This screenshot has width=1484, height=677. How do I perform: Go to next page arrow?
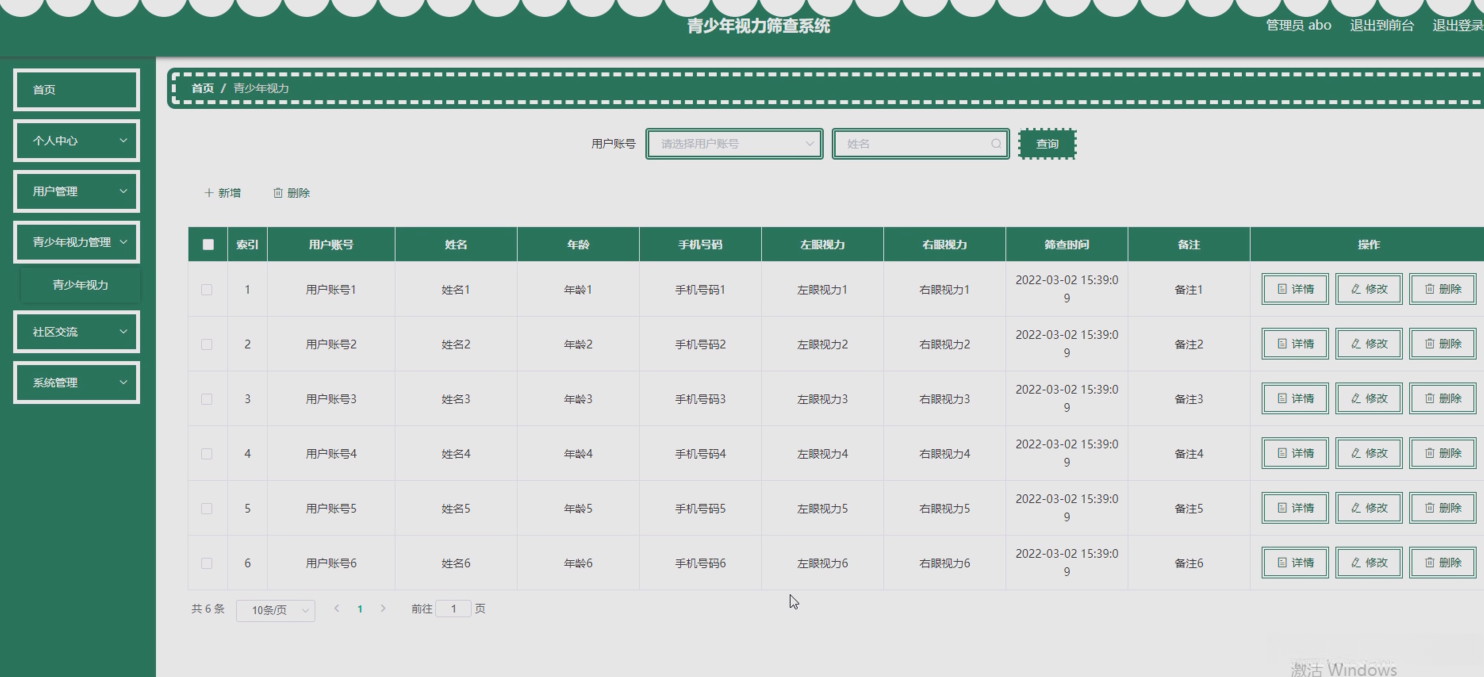pos(382,608)
